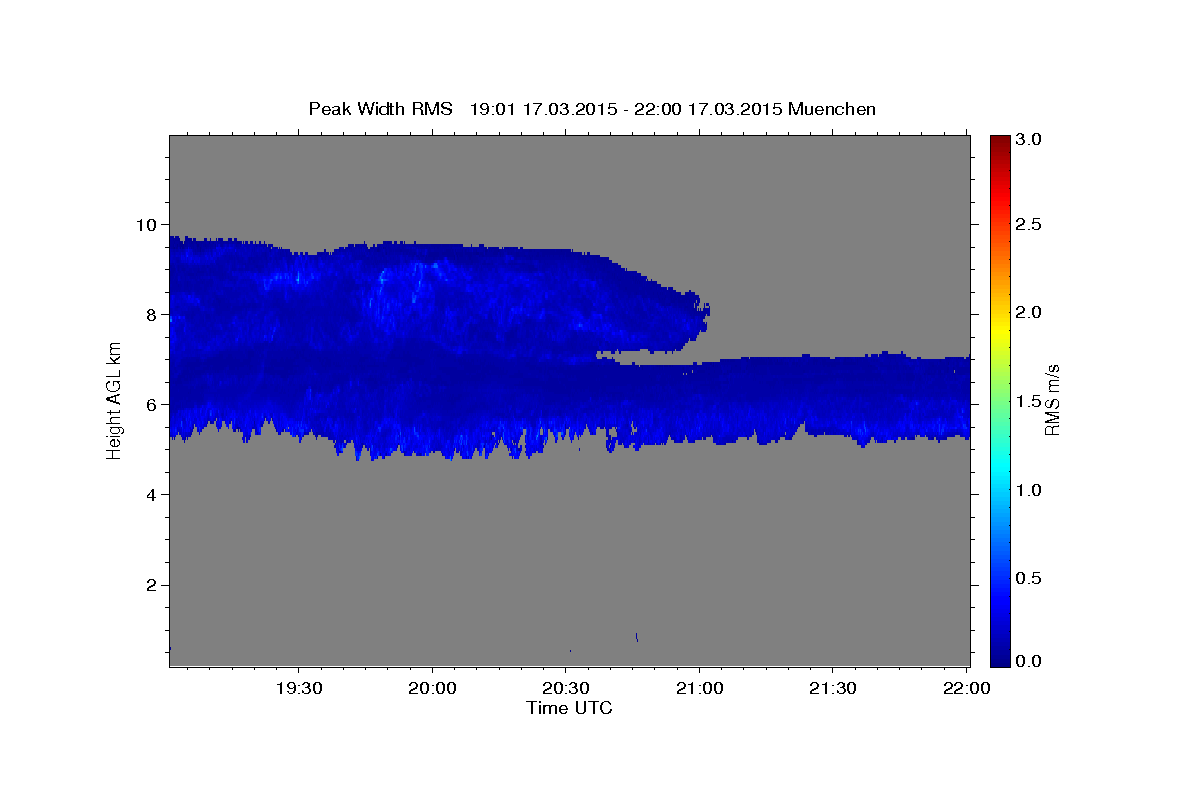Click the colorbar value 2.0

(x=1030, y=312)
